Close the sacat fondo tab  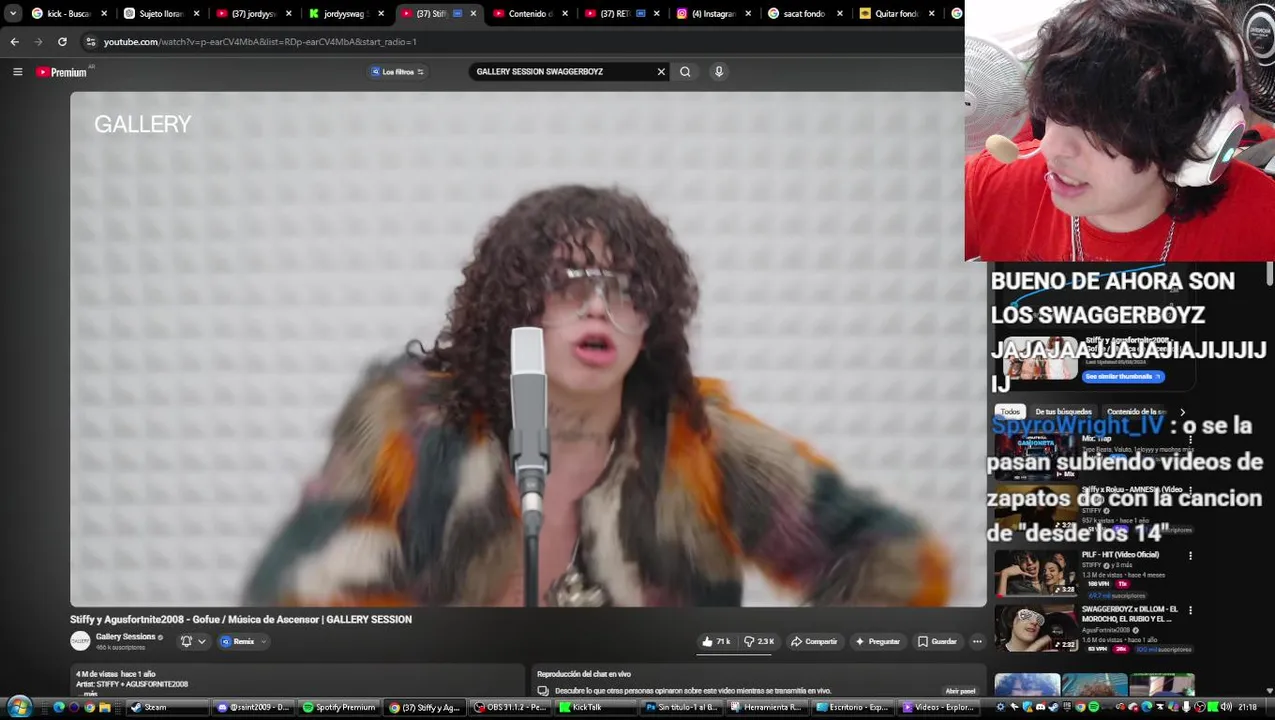tap(842, 14)
